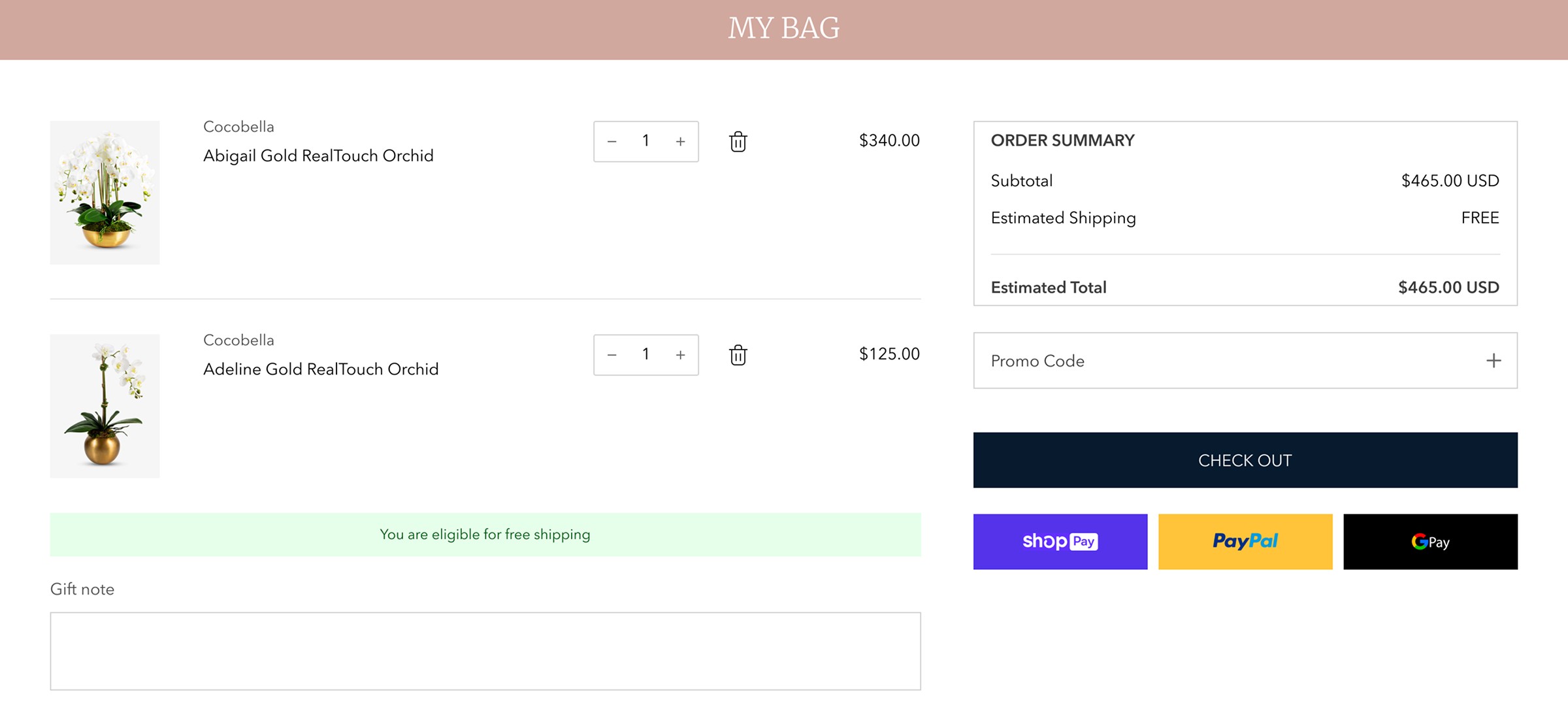The width and height of the screenshot is (1568, 709).
Task: Pay with Google Pay button
Action: coord(1430,542)
